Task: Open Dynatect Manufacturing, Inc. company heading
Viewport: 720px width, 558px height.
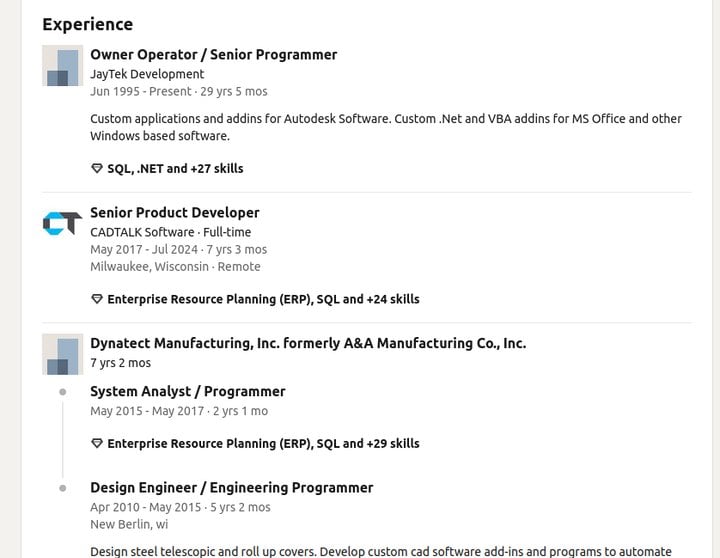Action: click(x=308, y=343)
